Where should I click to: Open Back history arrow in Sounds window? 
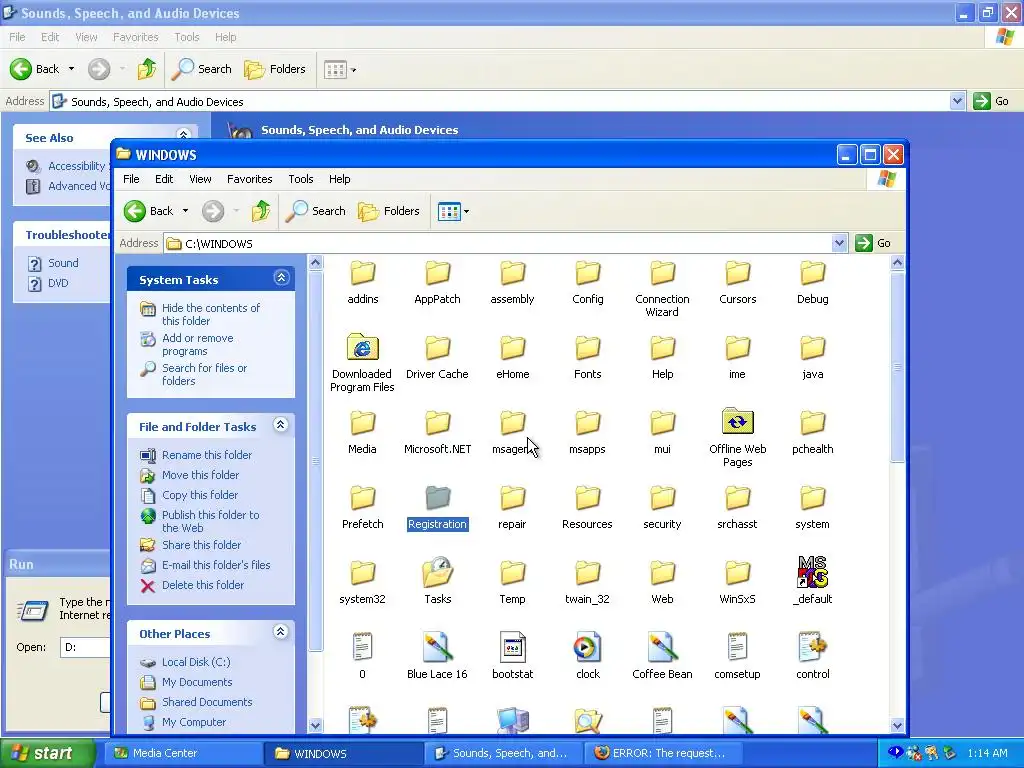tap(71, 69)
